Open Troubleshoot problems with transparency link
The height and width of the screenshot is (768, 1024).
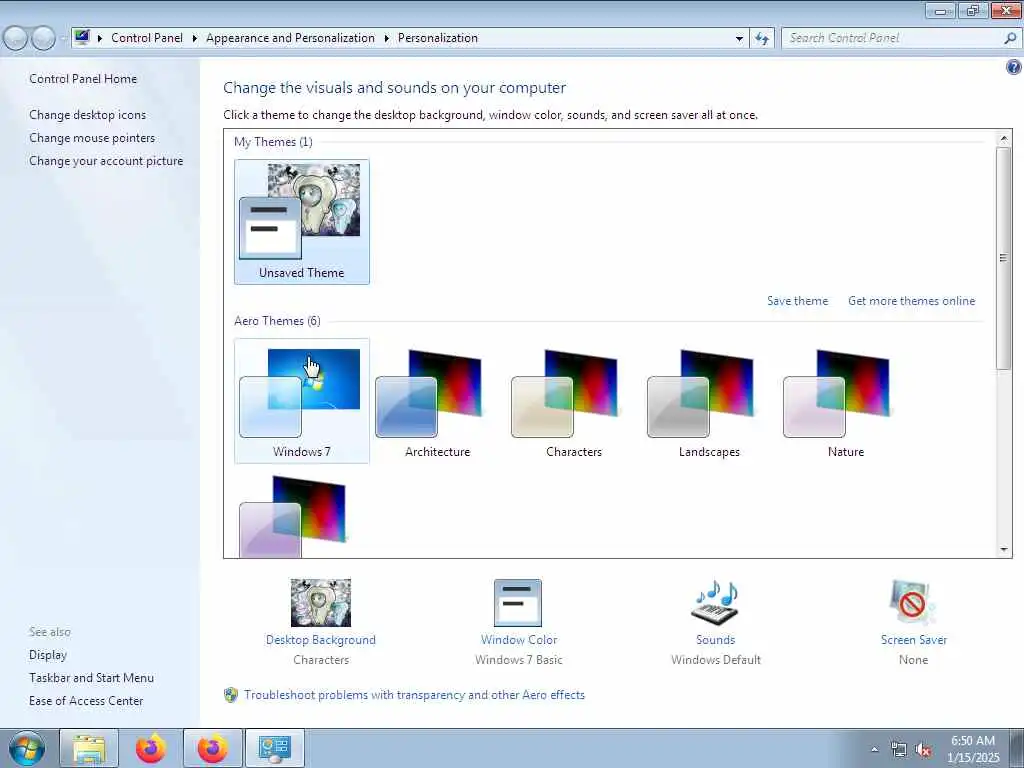tap(414, 695)
